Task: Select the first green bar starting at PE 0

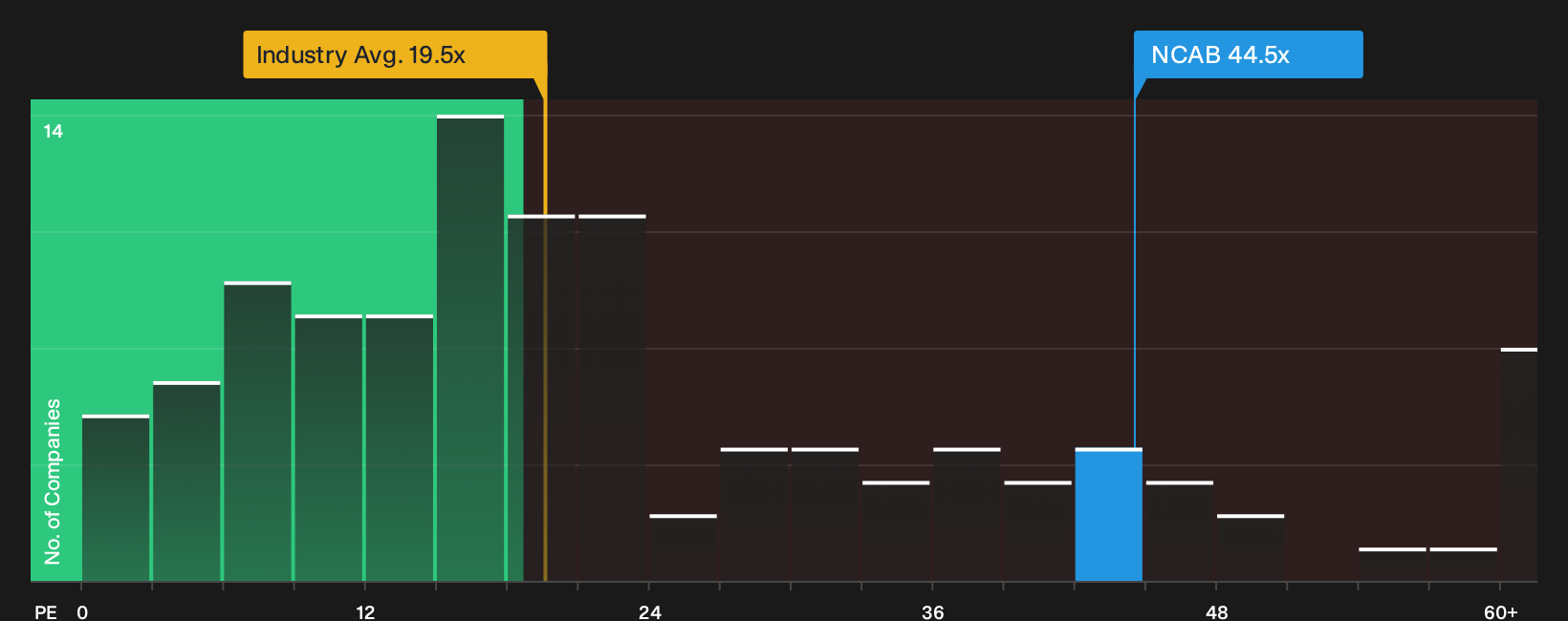Action: pyautogui.click(x=116, y=498)
